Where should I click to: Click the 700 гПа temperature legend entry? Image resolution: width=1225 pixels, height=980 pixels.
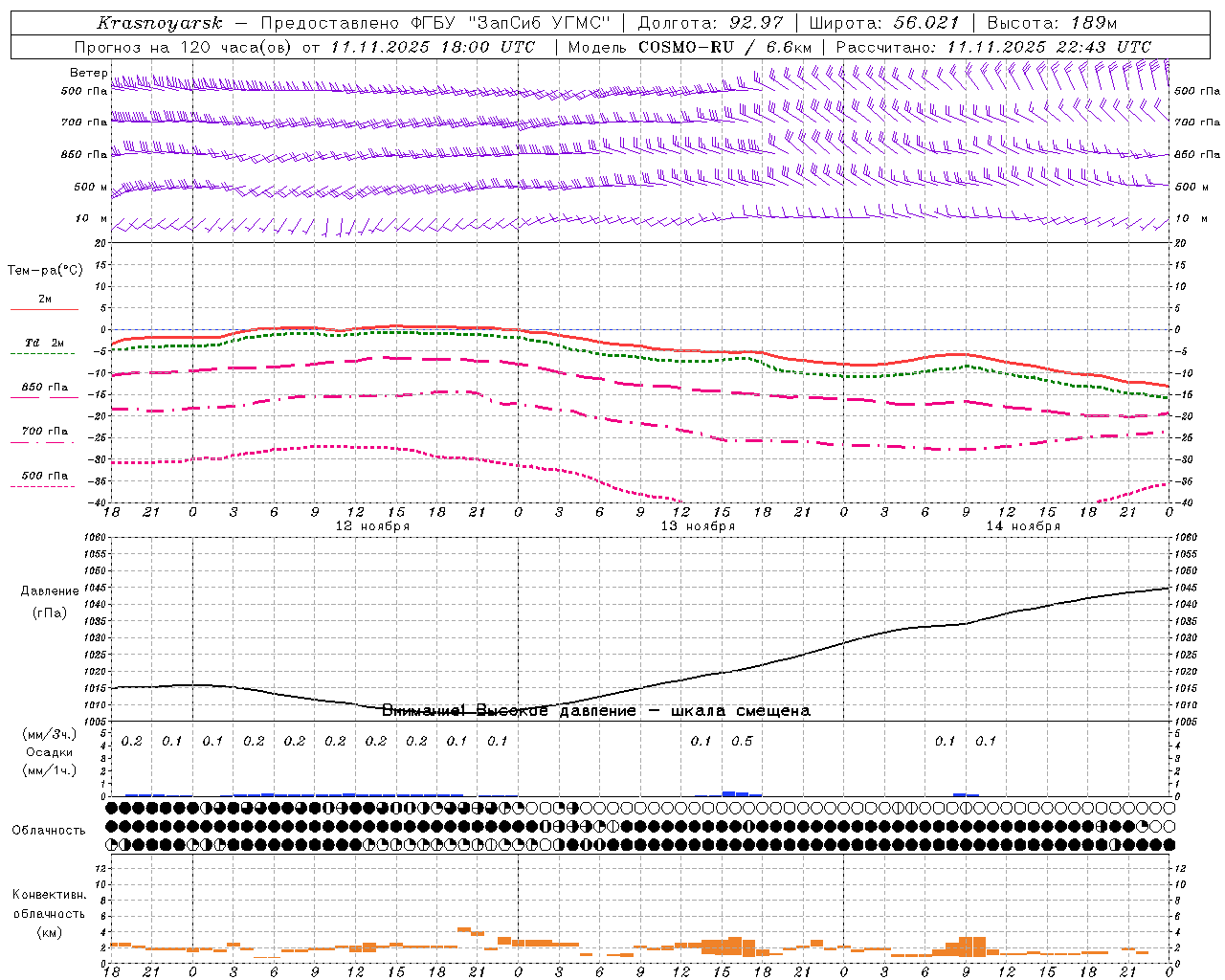pyautogui.click(x=44, y=431)
